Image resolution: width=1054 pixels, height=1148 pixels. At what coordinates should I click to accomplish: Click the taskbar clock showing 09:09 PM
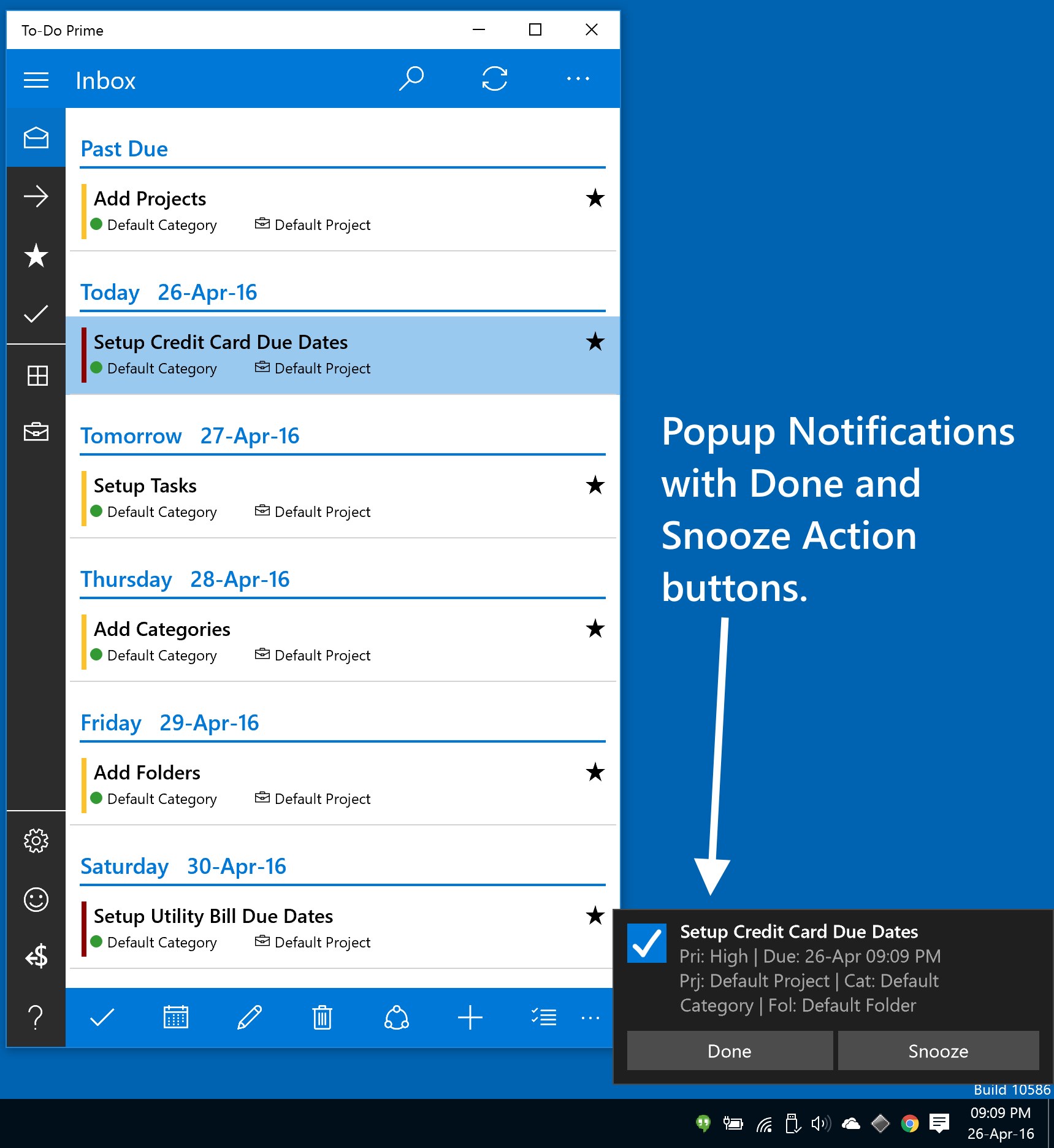pyautogui.click(x=1001, y=1123)
